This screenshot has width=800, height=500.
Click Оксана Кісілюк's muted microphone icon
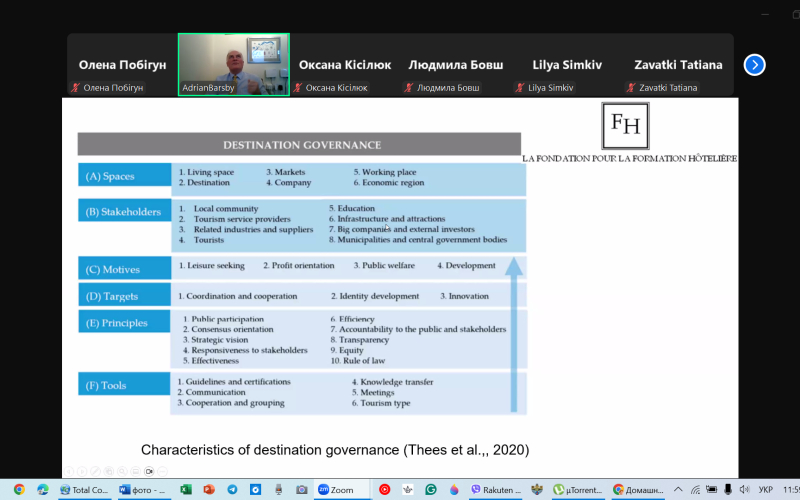[298, 88]
